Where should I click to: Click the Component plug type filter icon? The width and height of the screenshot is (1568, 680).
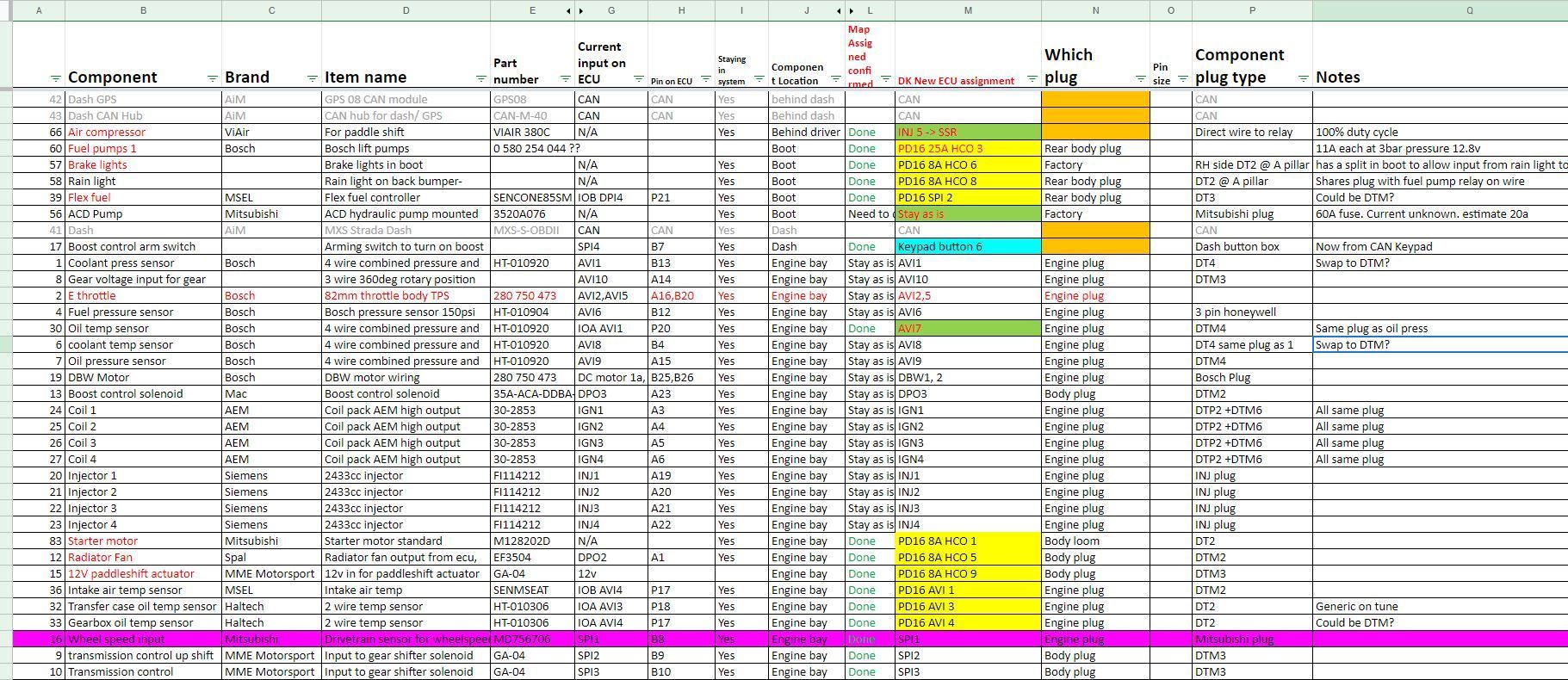pyautogui.click(x=1303, y=78)
